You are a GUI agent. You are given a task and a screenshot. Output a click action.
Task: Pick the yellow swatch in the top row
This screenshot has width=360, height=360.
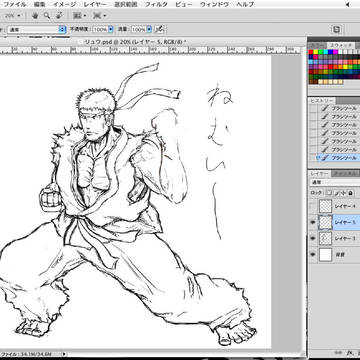point(316,52)
